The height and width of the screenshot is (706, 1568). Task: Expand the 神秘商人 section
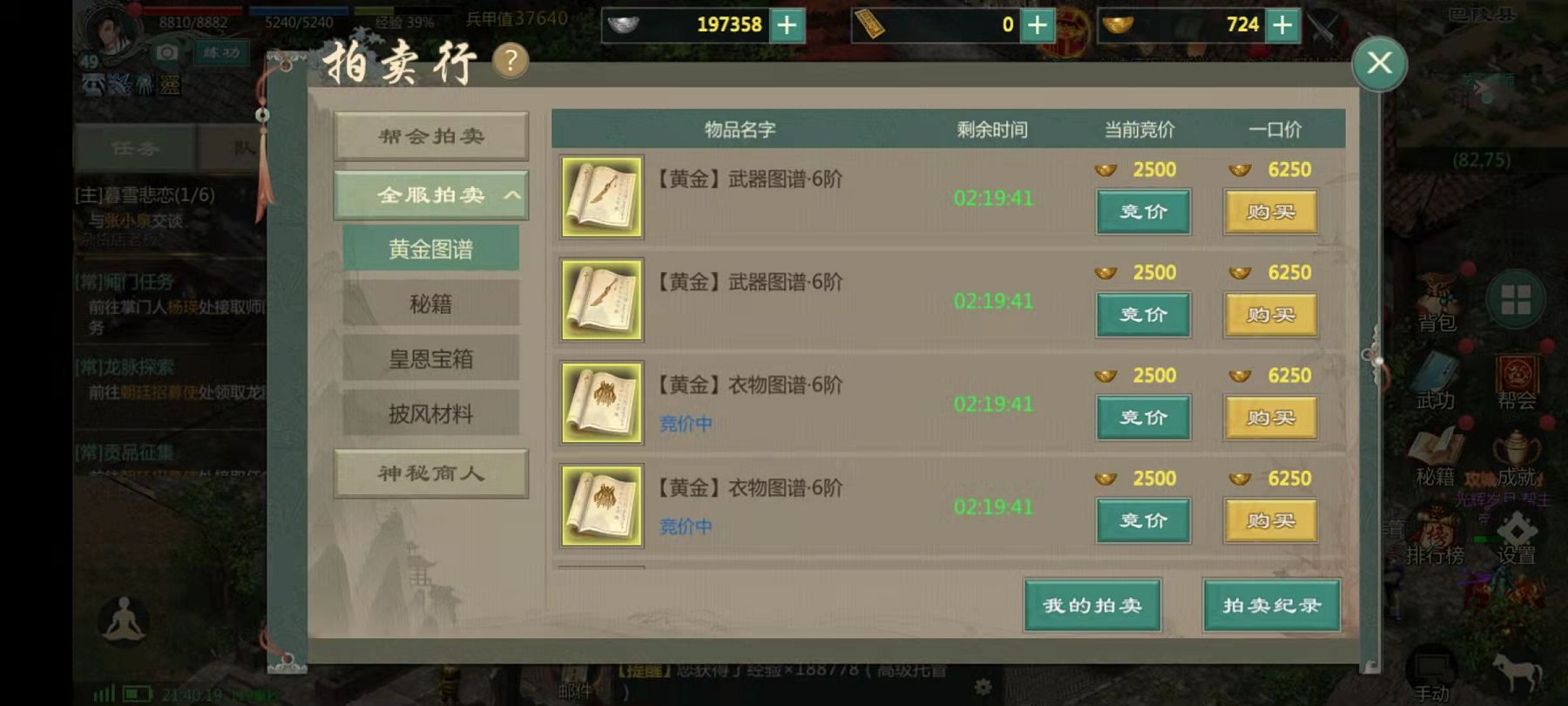[x=431, y=473]
